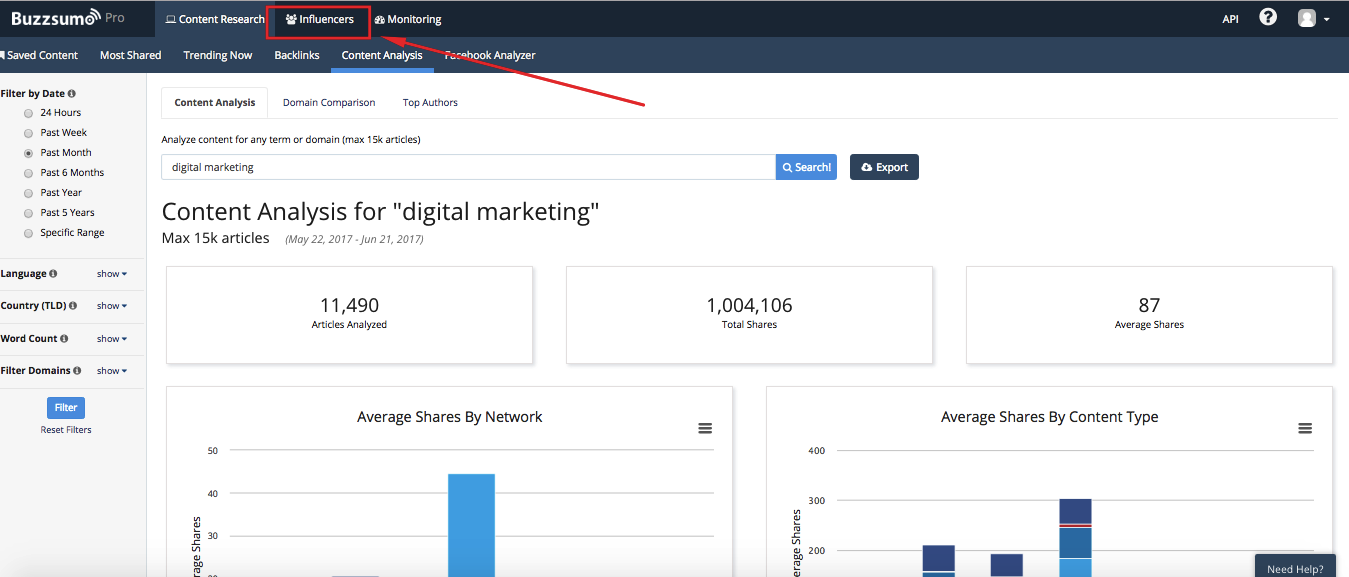Image resolution: width=1349 pixels, height=577 pixels.
Task: Select the Specific Range date filter
Action: [x=28, y=233]
